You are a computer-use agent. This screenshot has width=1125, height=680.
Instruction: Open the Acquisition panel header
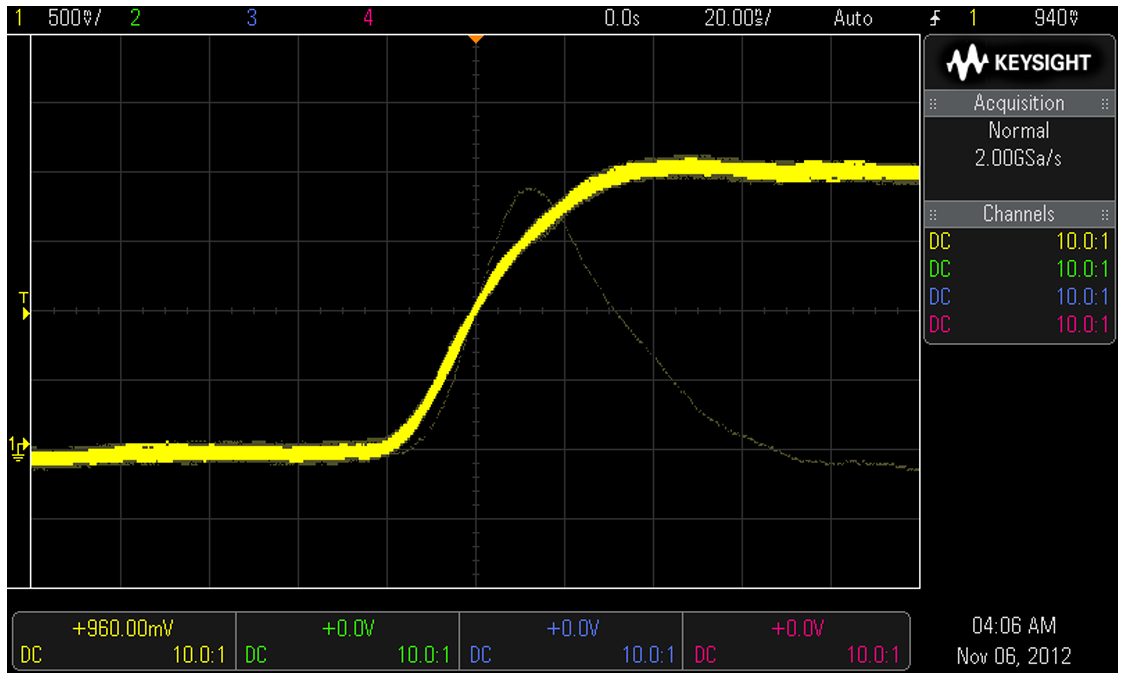point(1019,103)
